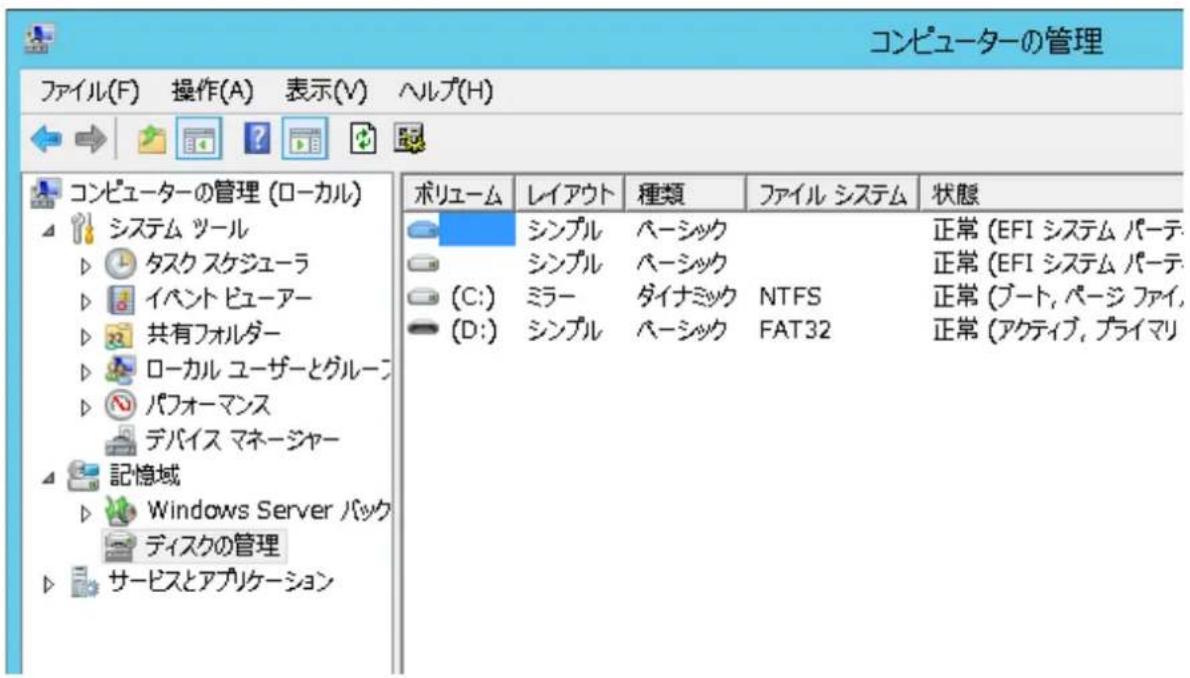Select the (C:) volume label

(x=473, y=297)
